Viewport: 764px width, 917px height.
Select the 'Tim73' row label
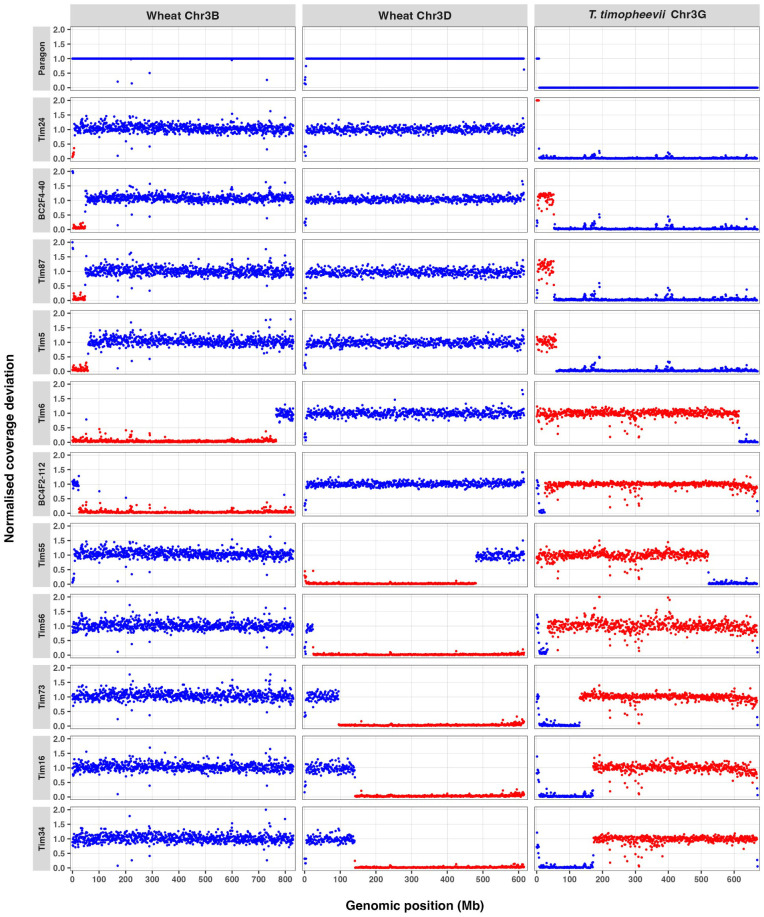[43, 697]
